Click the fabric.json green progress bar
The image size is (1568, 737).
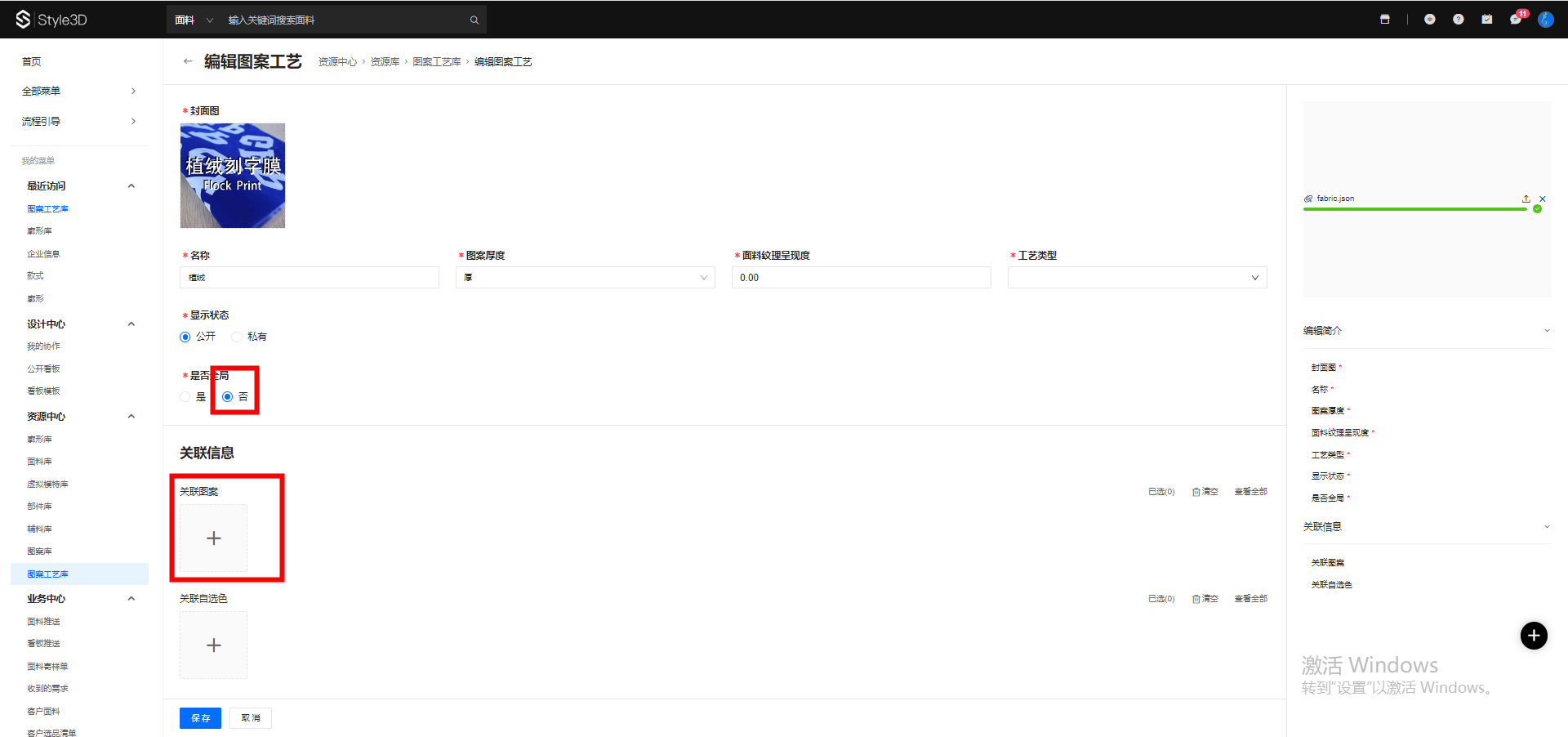coord(1414,209)
